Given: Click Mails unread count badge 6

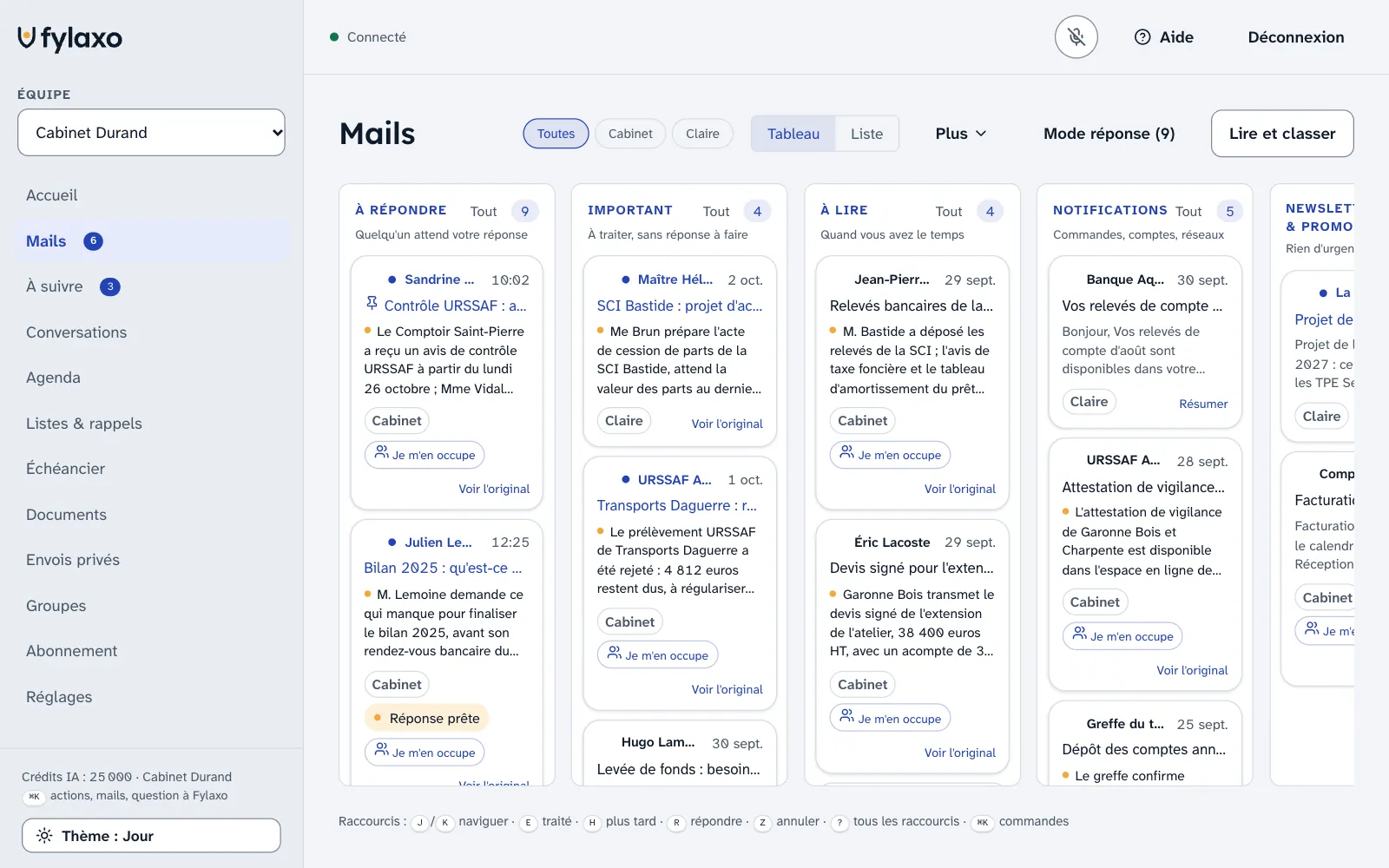Looking at the screenshot, I should 93,241.
